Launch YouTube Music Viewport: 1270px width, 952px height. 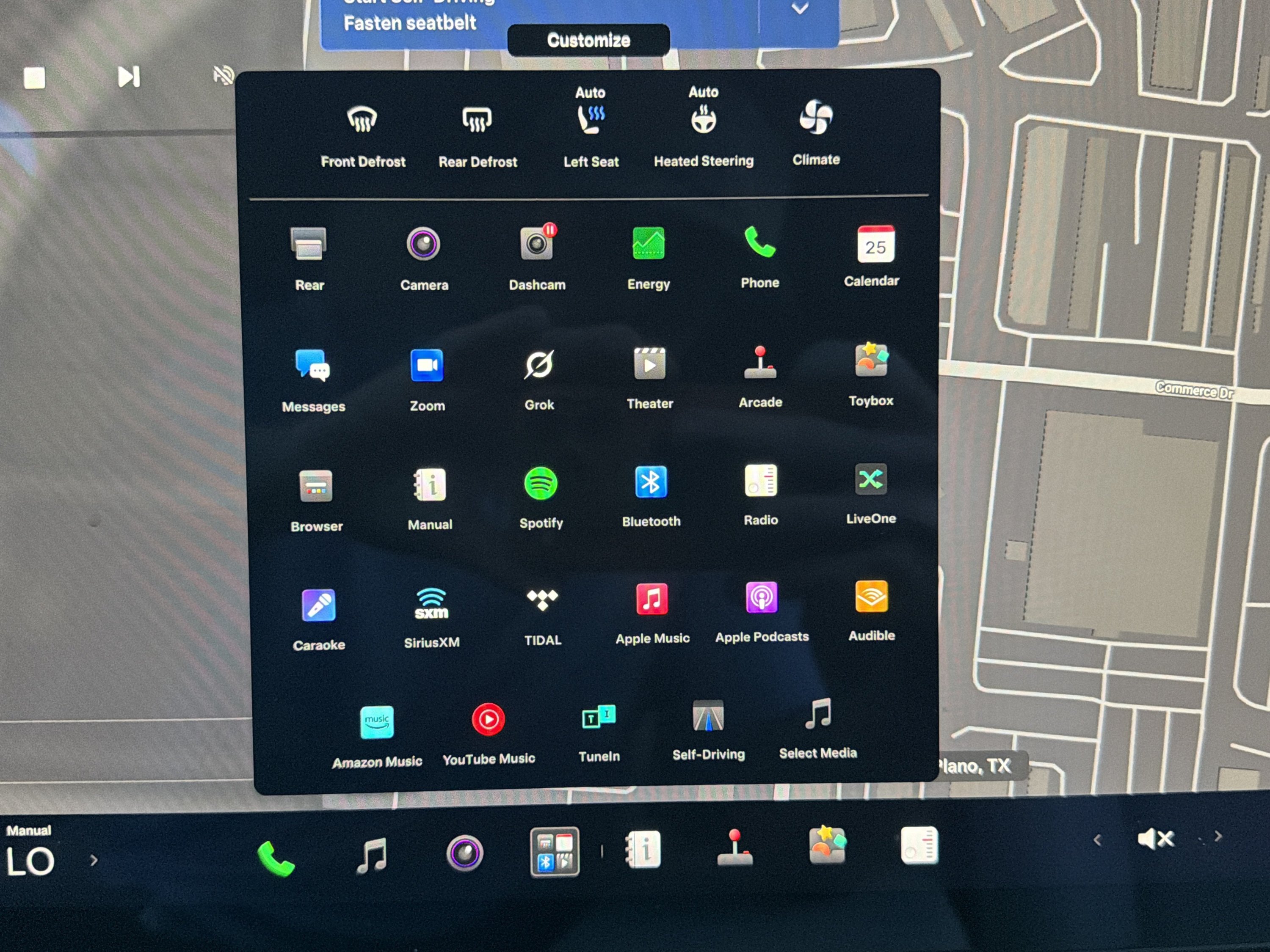tap(489, 720)
